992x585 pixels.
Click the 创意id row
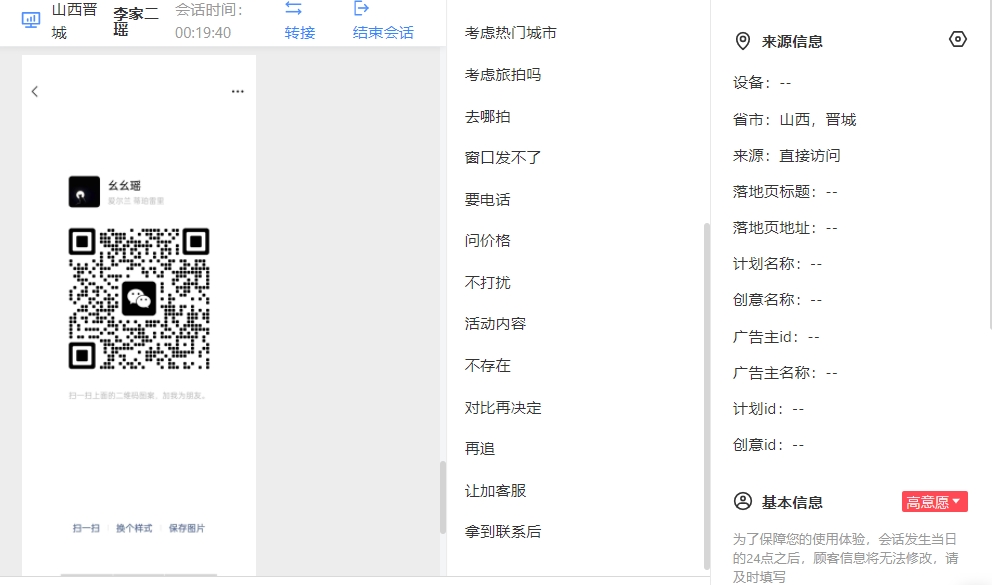[x=769, y=445]
